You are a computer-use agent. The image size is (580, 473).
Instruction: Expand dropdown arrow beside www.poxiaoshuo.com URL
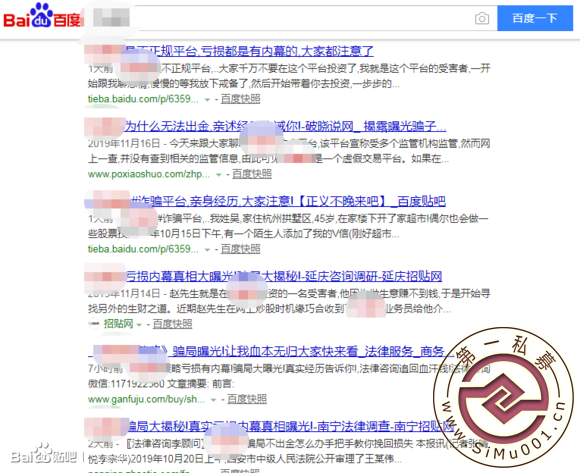click(x=219, y=175)
